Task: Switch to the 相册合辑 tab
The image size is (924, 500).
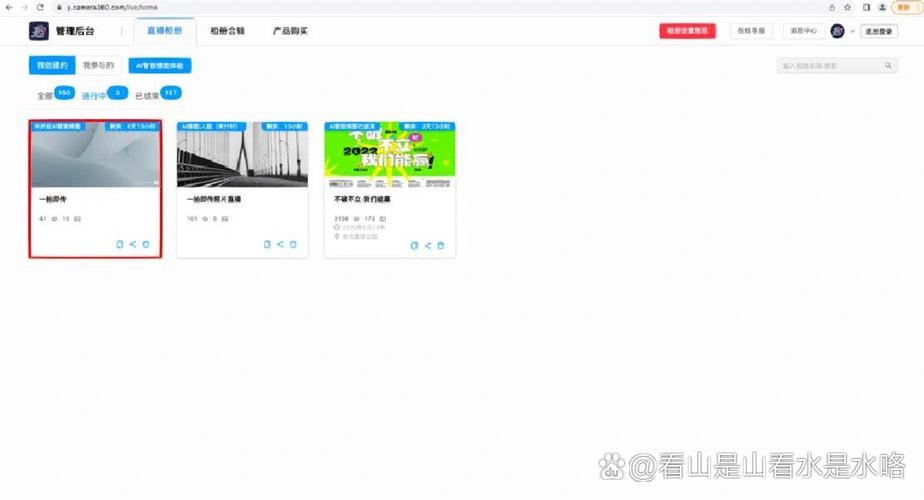Action: pyautogui.click(x=227, y=31)
